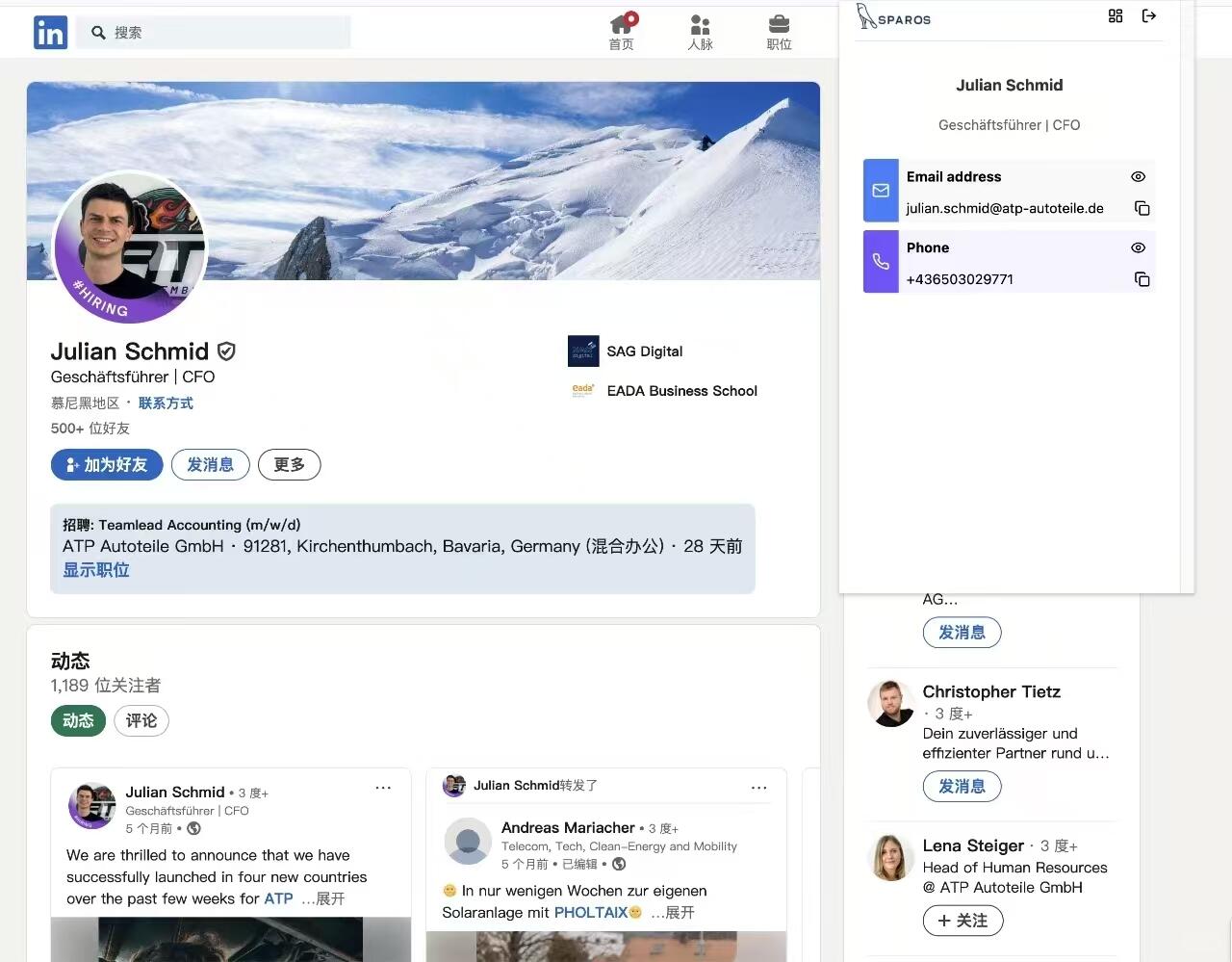The height and width of the screenshot is (962, 1232).
Task: Click Teamlead Accounting job title
Action: 199,525
